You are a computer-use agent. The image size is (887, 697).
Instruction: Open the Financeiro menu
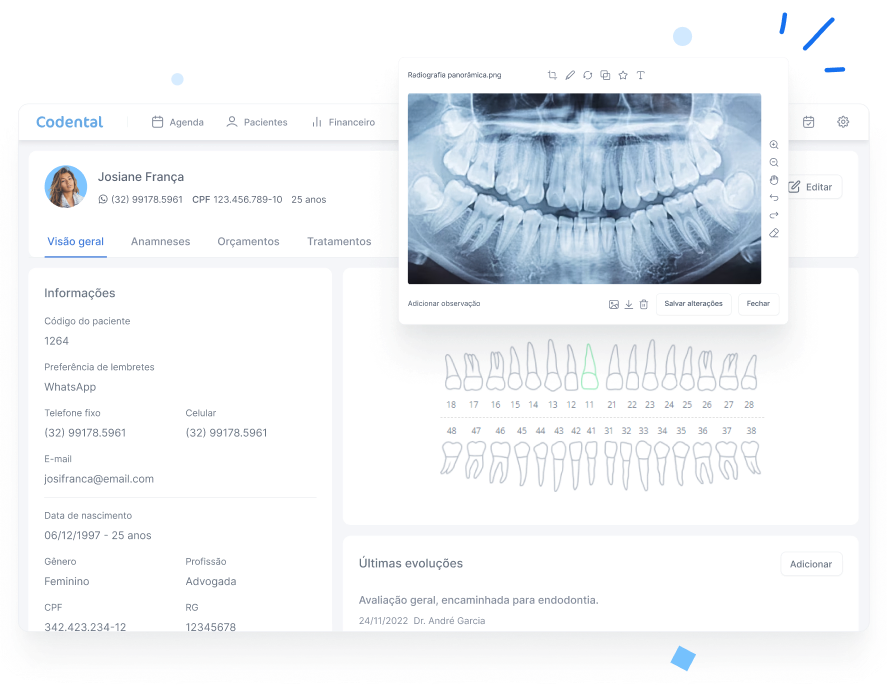(343, 122)
